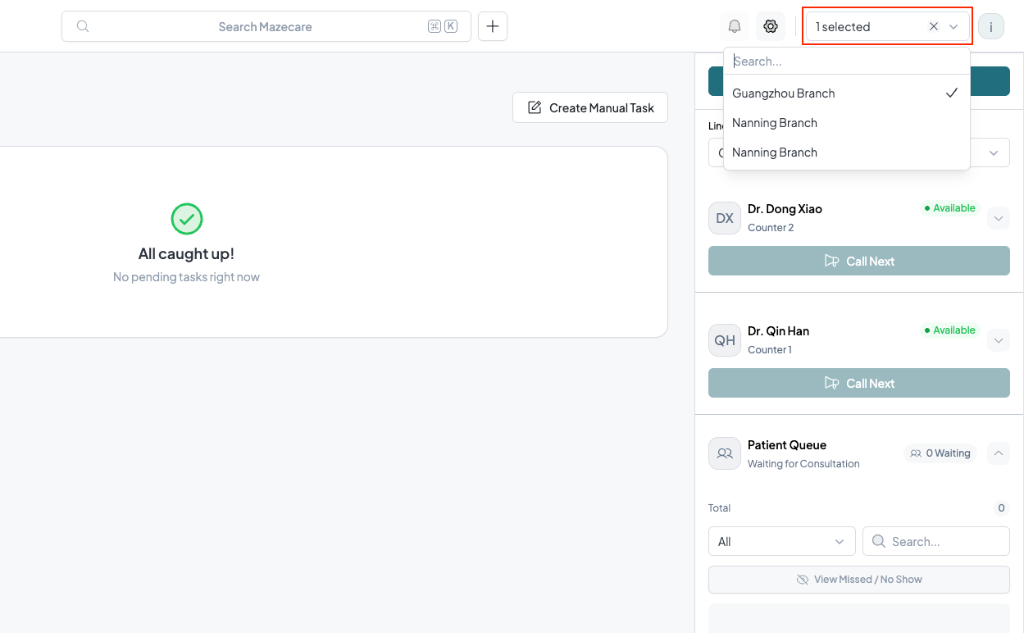The image size is (1024, 633).
Task: Click Create Manual Task
Action: (590, 108)
